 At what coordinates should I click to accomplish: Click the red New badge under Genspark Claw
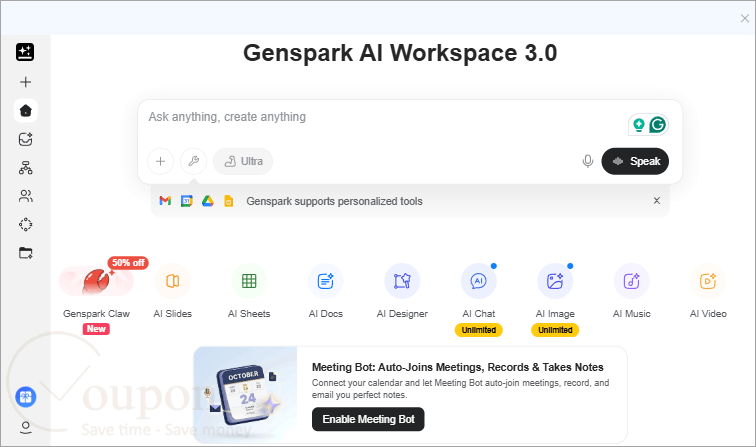point(96,329)
